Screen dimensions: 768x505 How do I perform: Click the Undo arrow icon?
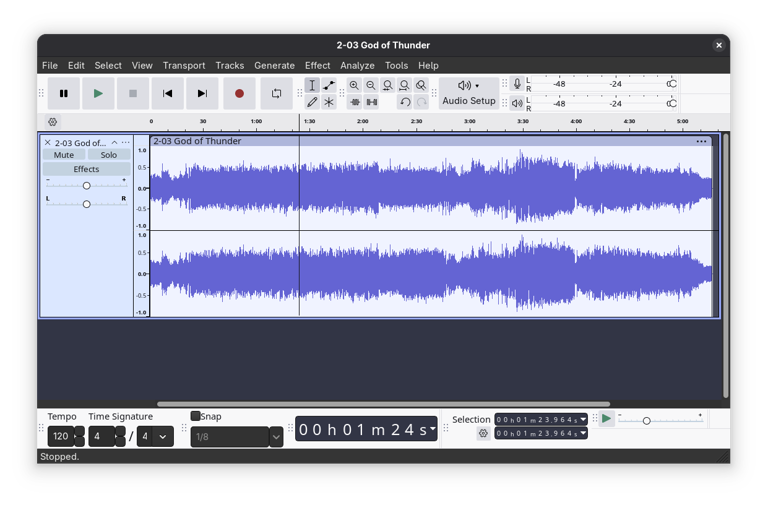[405, 102]
